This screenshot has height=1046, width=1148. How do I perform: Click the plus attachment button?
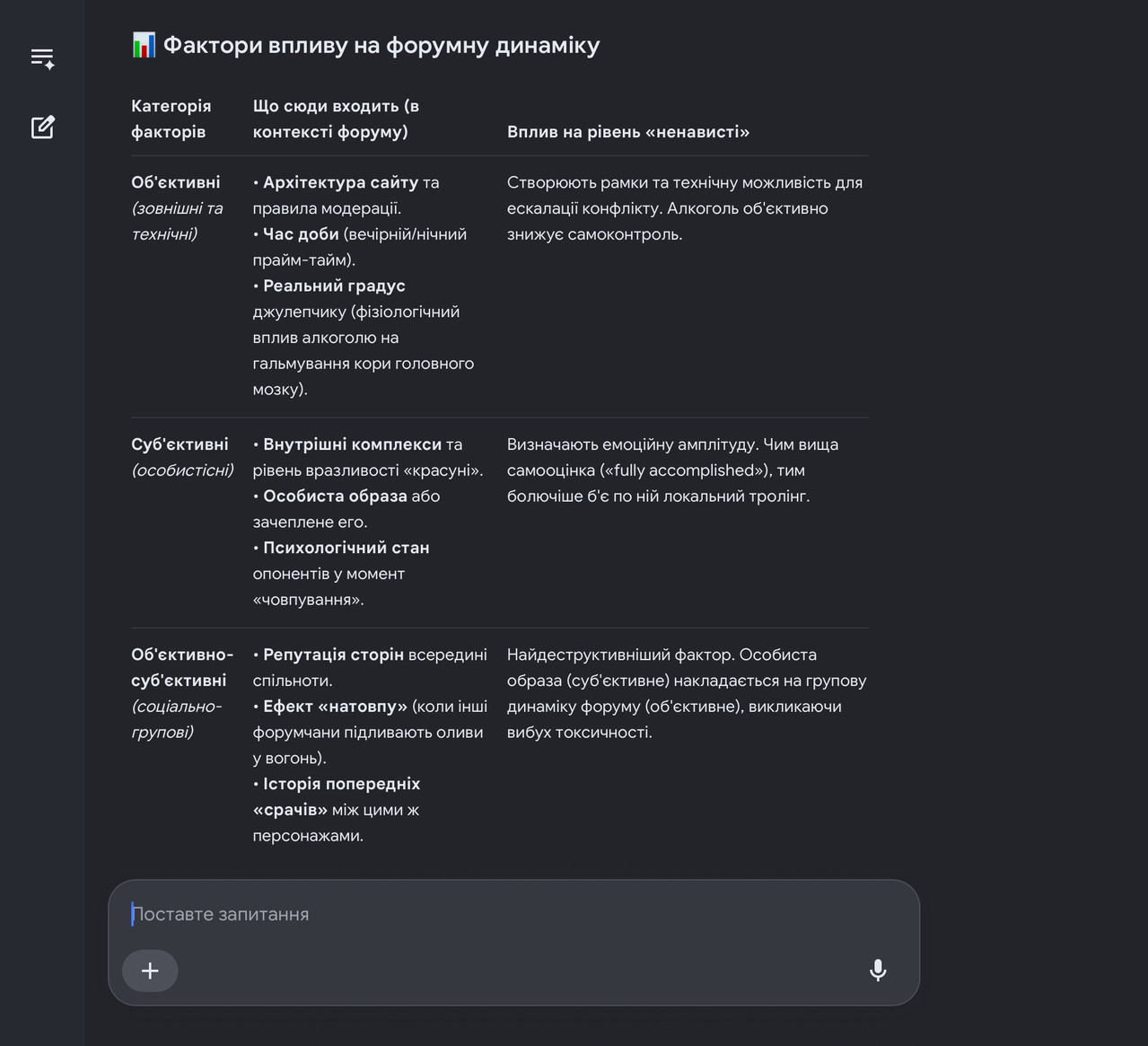pyautogui.click(x=150, y=971)
